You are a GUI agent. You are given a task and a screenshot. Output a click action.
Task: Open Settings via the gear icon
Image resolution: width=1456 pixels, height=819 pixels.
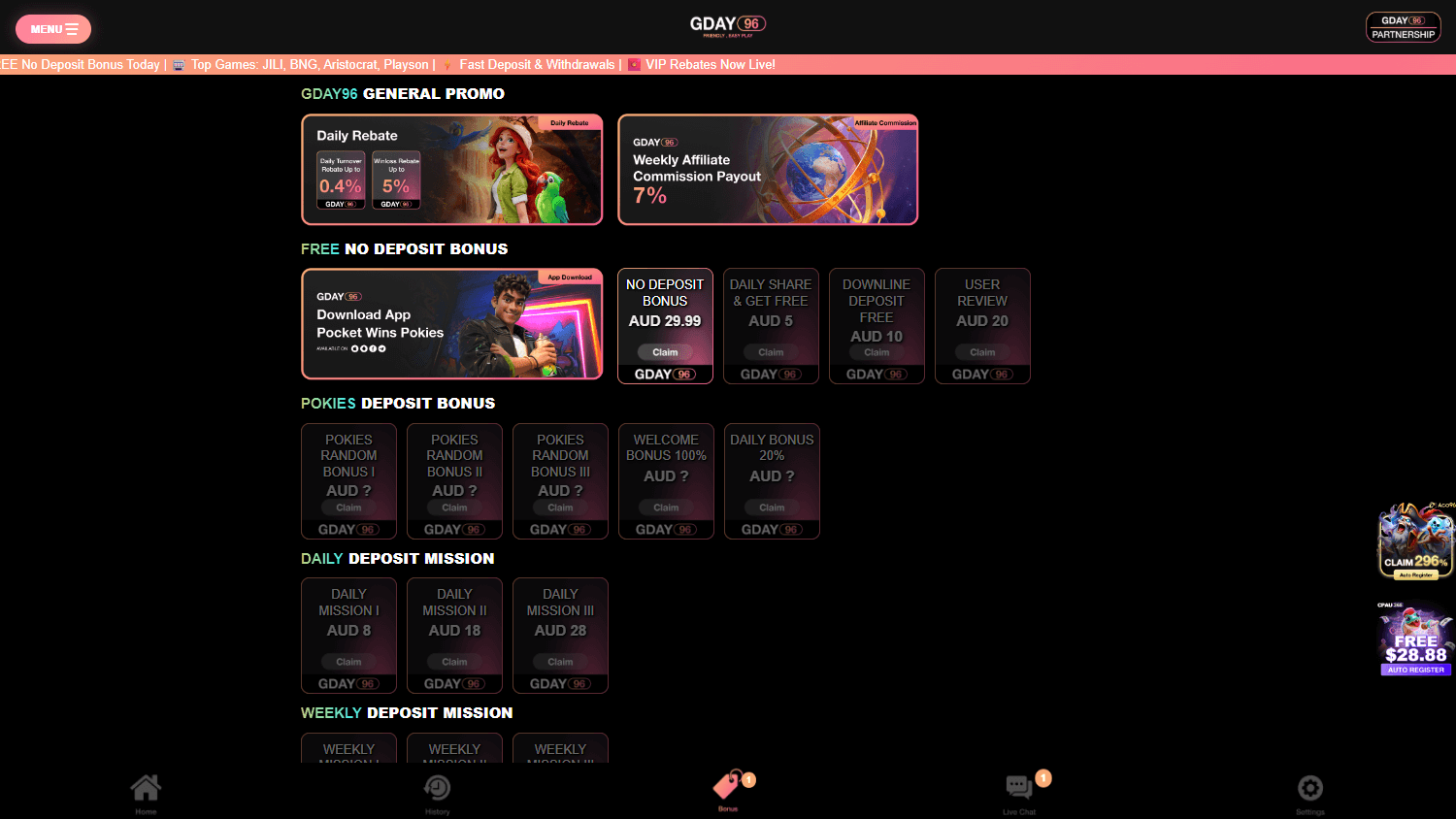1309,791
